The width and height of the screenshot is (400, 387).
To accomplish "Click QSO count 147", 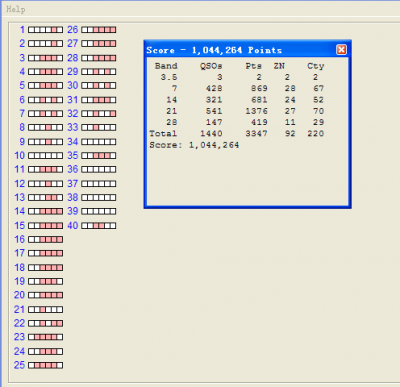I will [x=214, y=122].
